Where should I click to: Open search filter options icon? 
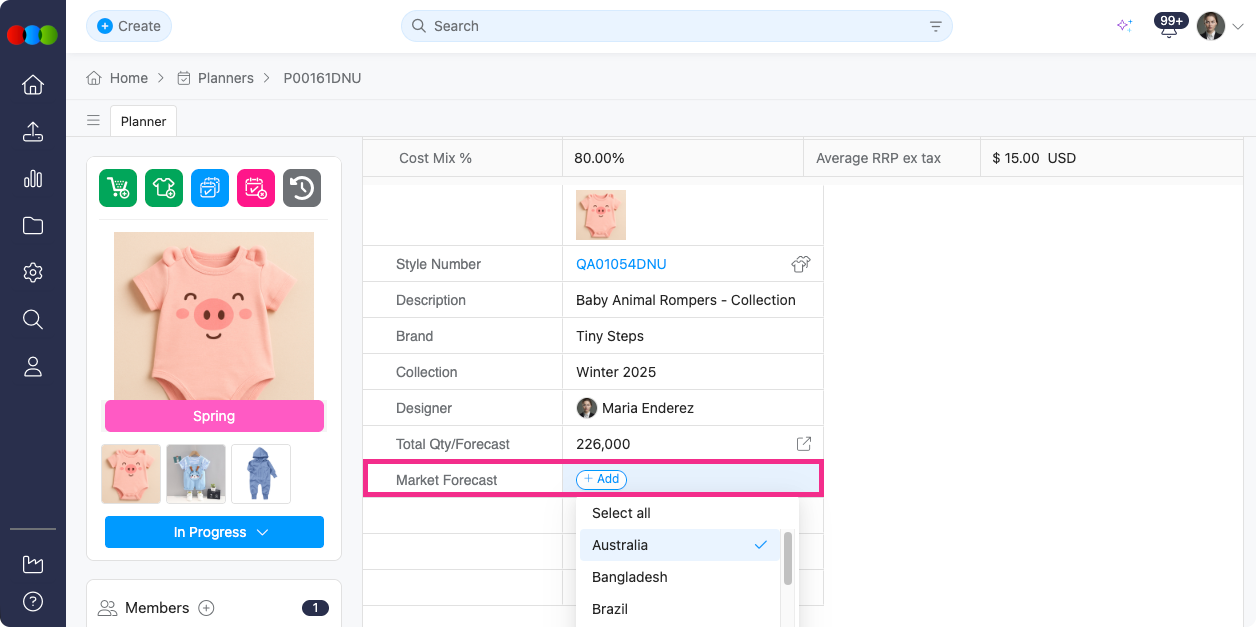pyautogui.click(x=935, y=27)
